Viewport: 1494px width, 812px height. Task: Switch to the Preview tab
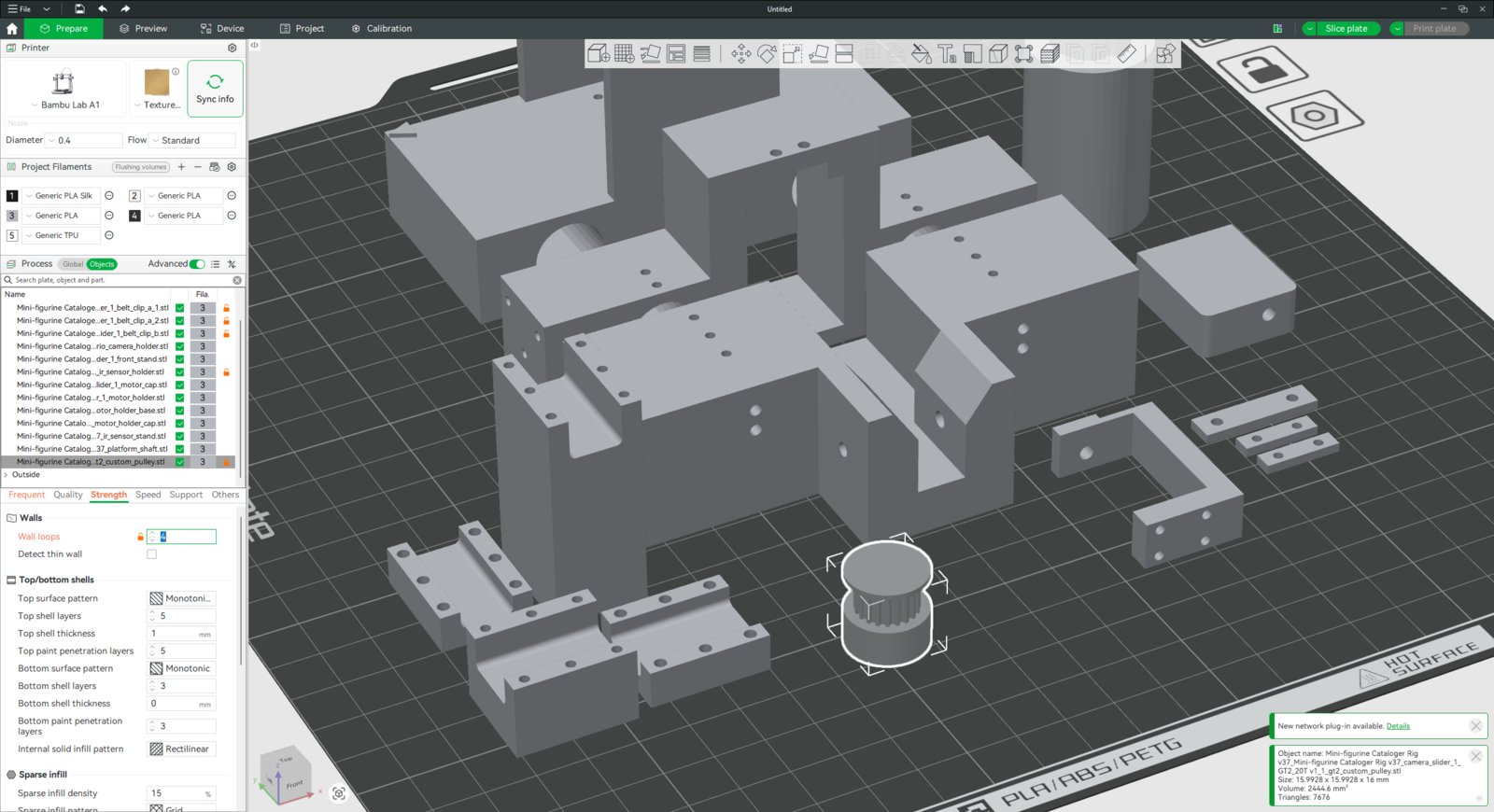coord(144,29)
